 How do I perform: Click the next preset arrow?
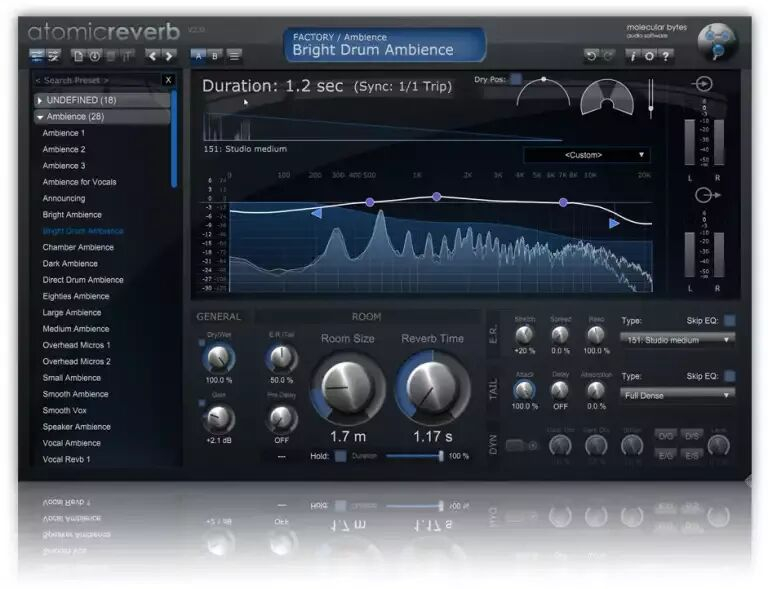[168, 56]
